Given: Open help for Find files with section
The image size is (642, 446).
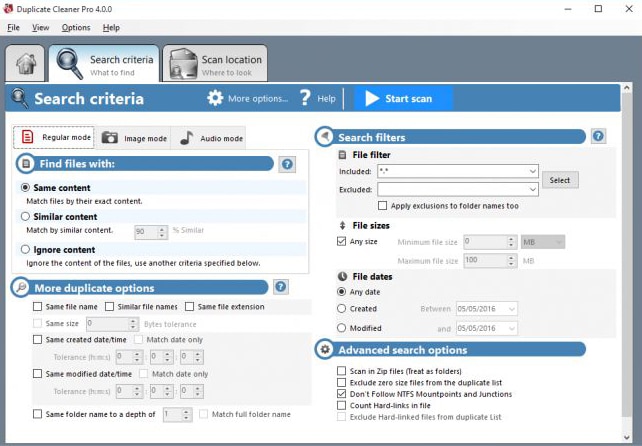Looking at the screenshot, I should coord(287,164).
